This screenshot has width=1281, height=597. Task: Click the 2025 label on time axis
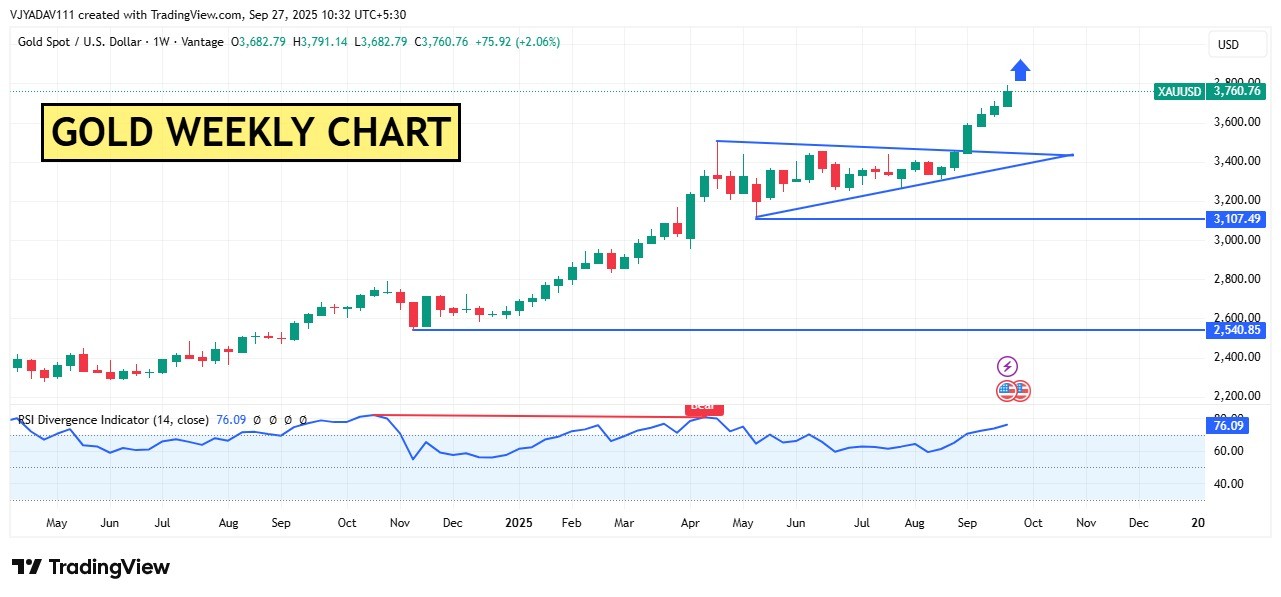click(518, 523)
